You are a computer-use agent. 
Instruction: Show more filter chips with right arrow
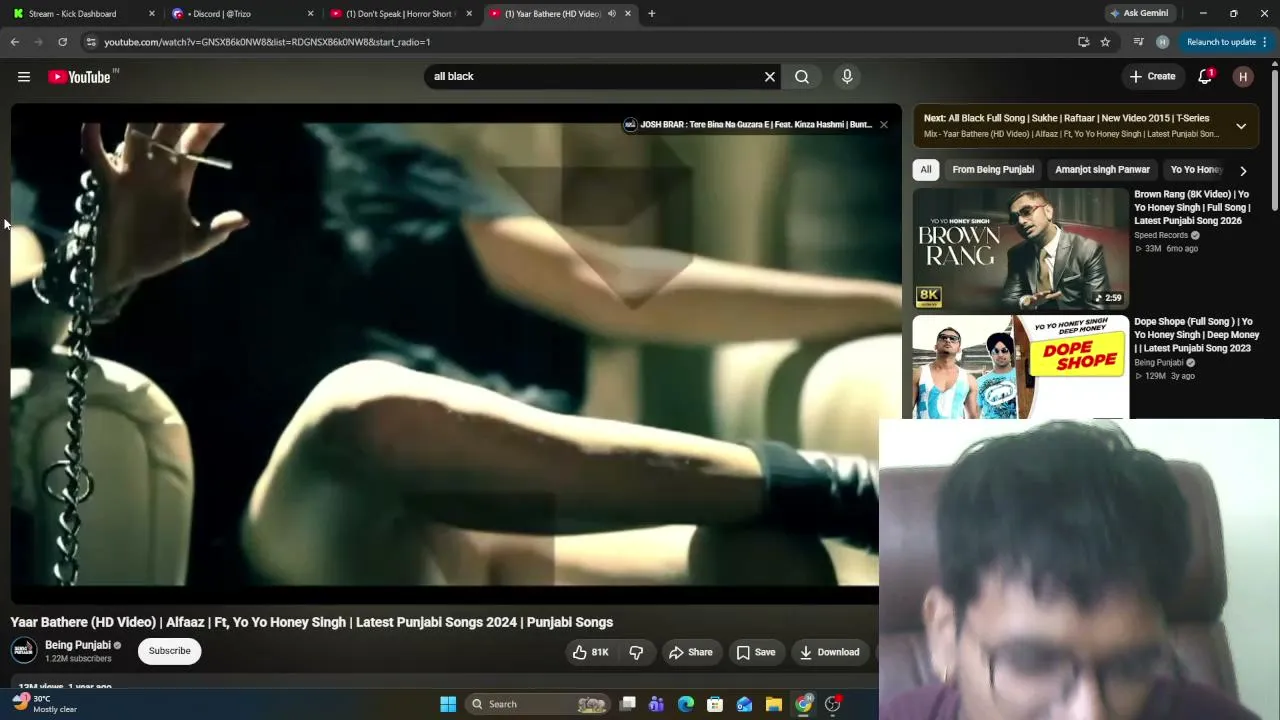[1243, 171]
